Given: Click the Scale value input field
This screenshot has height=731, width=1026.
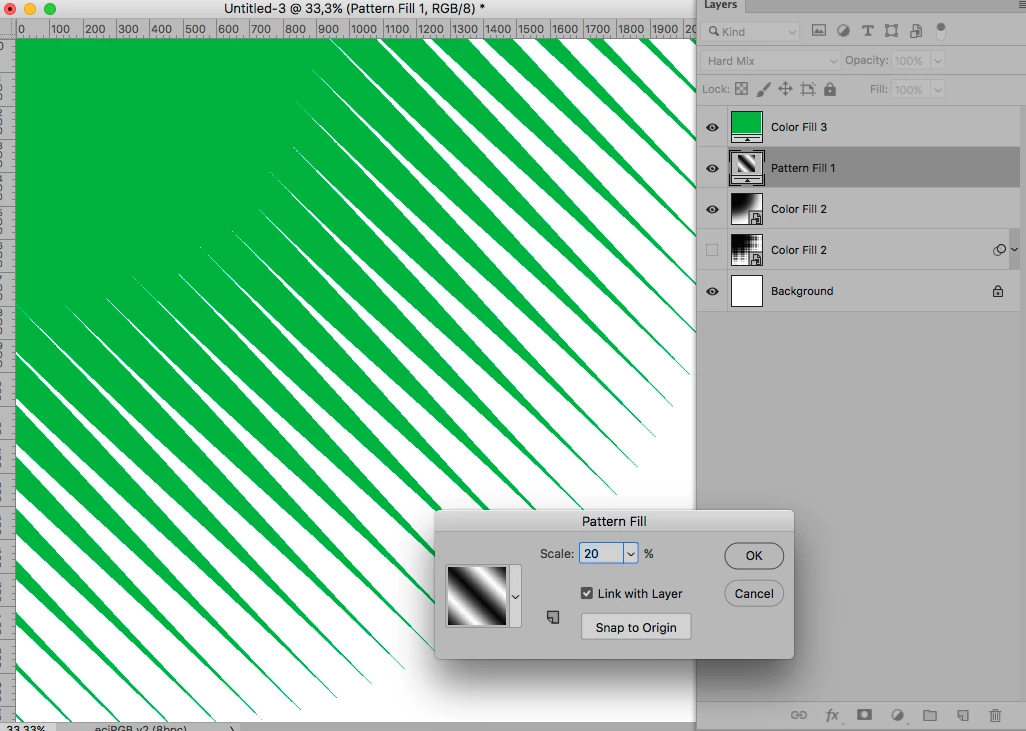Looking at the screenshot, I should [601, 554].
